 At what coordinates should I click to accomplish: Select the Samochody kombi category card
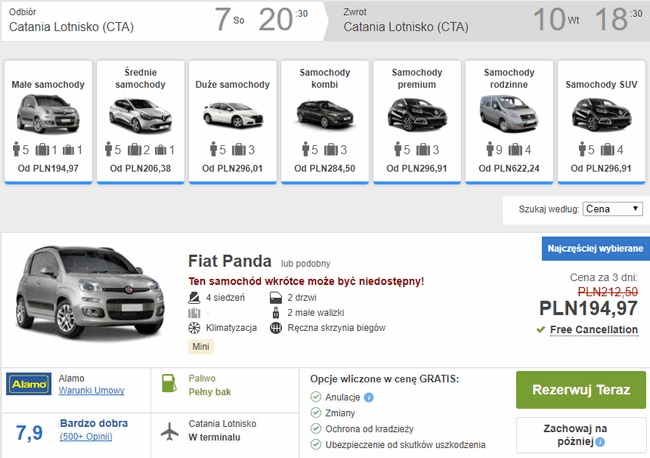325,121
